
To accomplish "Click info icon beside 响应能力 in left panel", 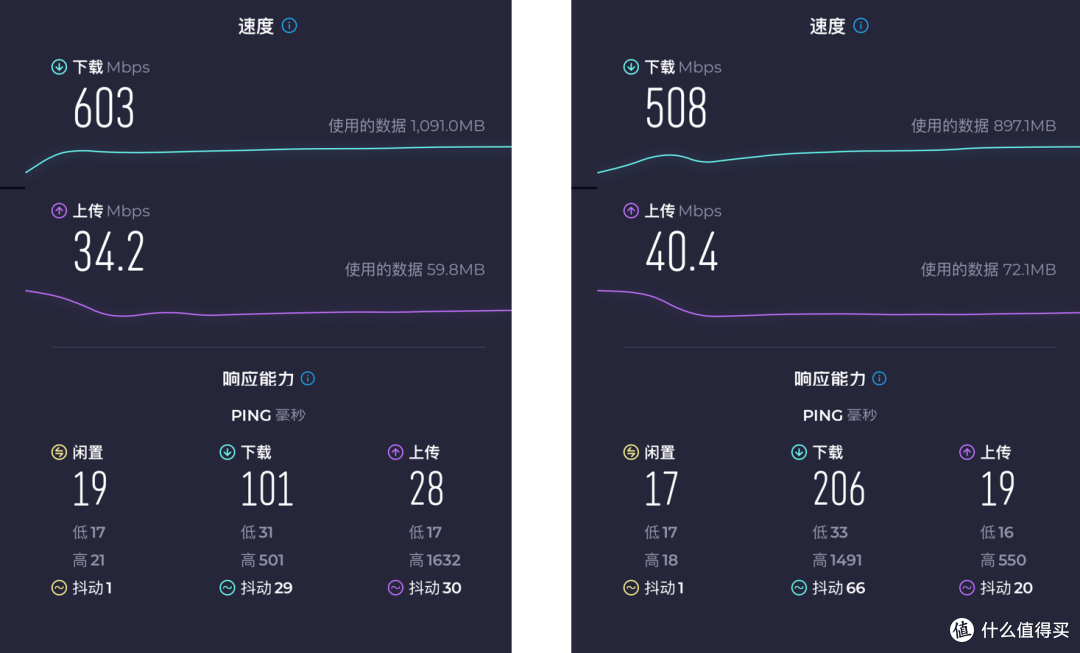I will pyautogui.click(x=308, y=378).
